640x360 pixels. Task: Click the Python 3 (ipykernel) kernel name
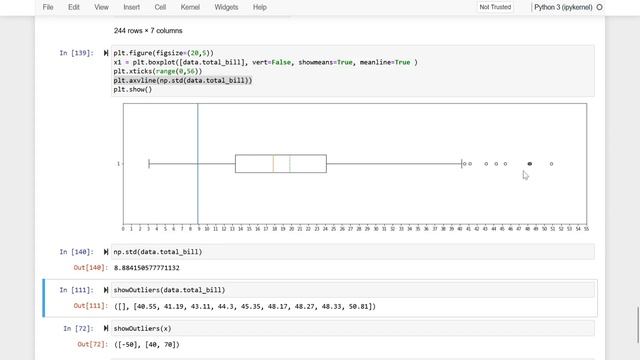(x=563, y=7)
